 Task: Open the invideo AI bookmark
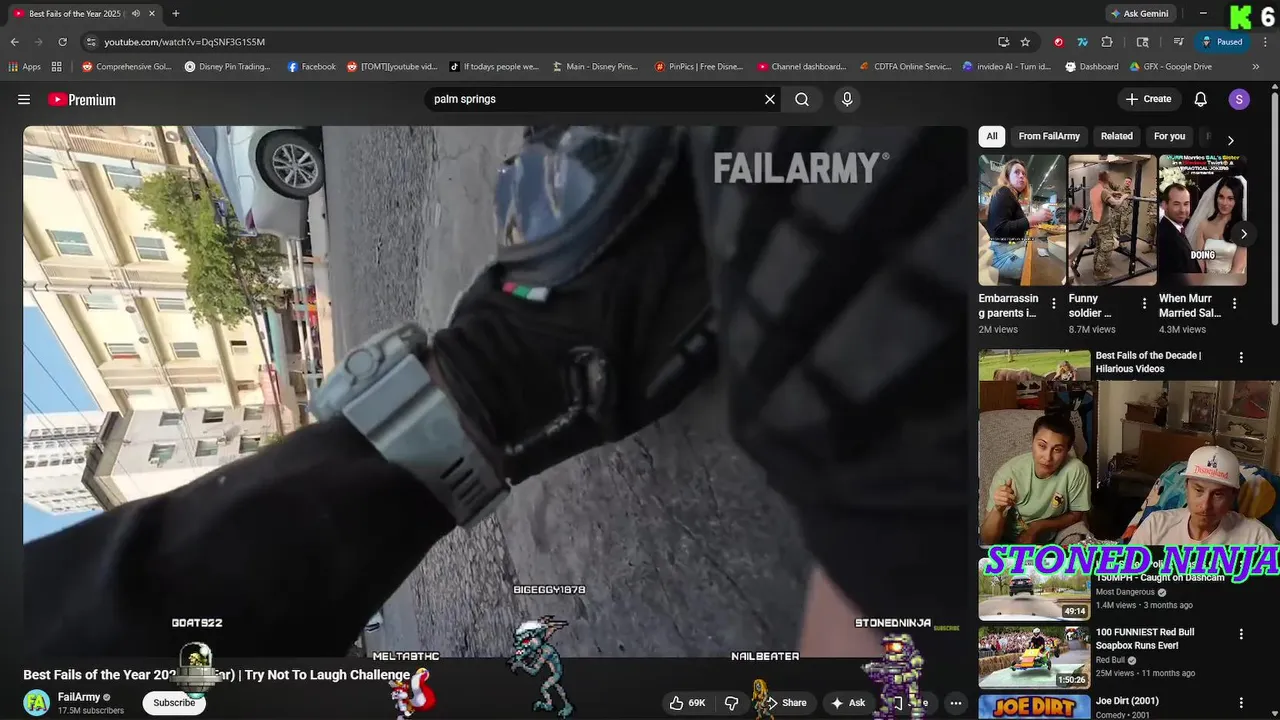[1006, 67]
